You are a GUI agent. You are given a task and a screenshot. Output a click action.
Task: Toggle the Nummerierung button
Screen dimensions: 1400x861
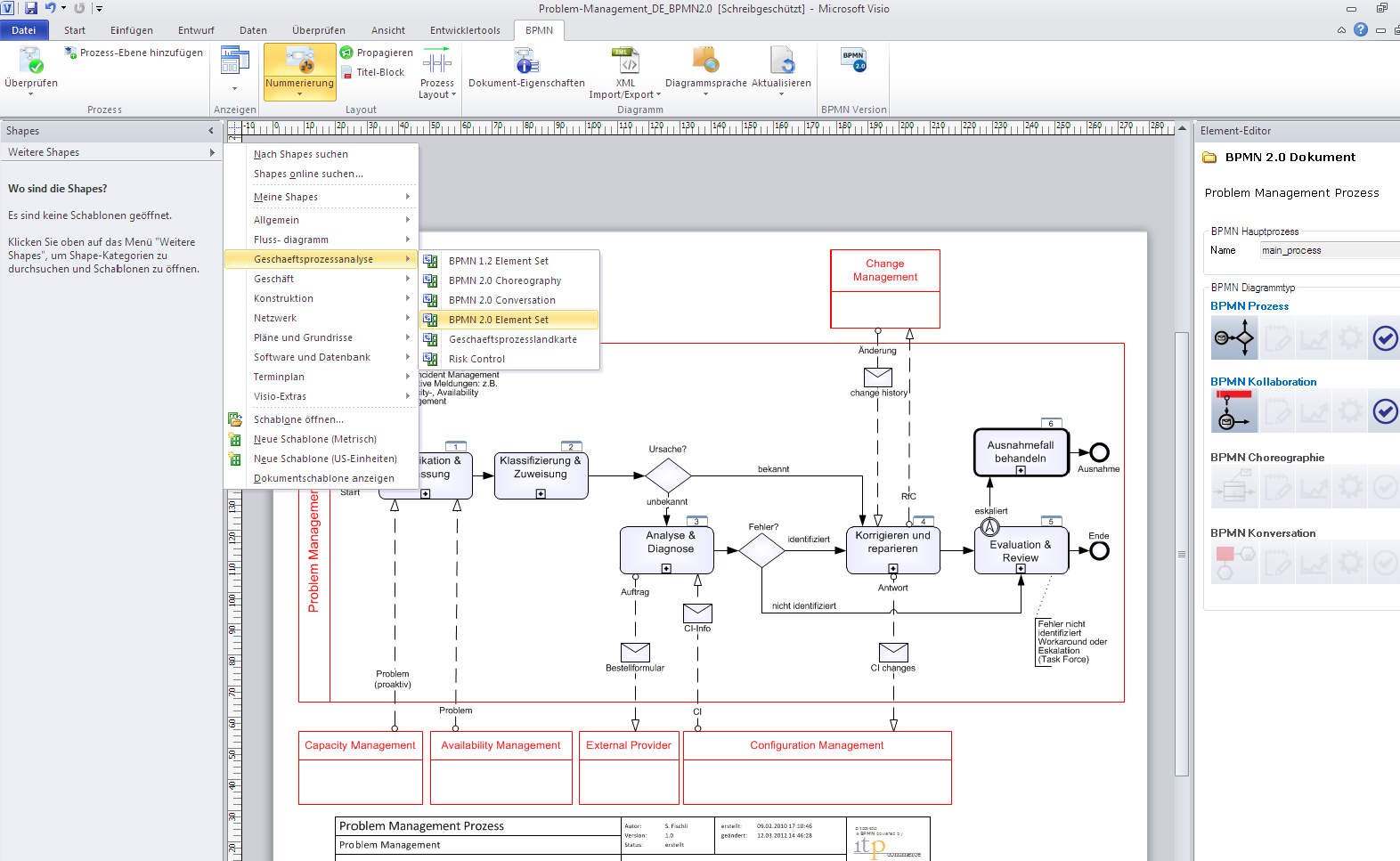299,71
